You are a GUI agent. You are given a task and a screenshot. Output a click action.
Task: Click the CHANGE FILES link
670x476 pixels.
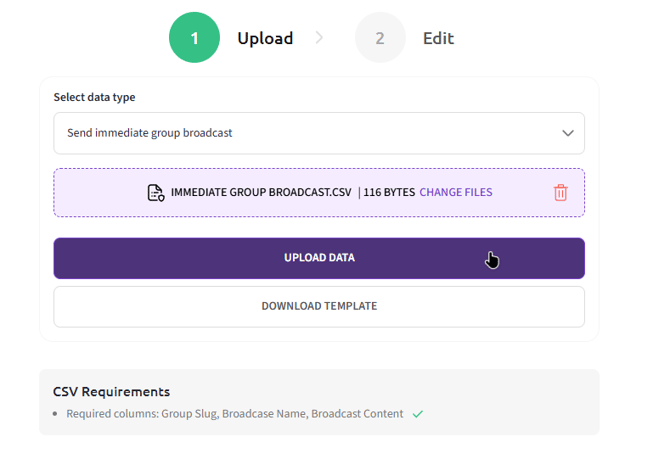tap(455, 192)
